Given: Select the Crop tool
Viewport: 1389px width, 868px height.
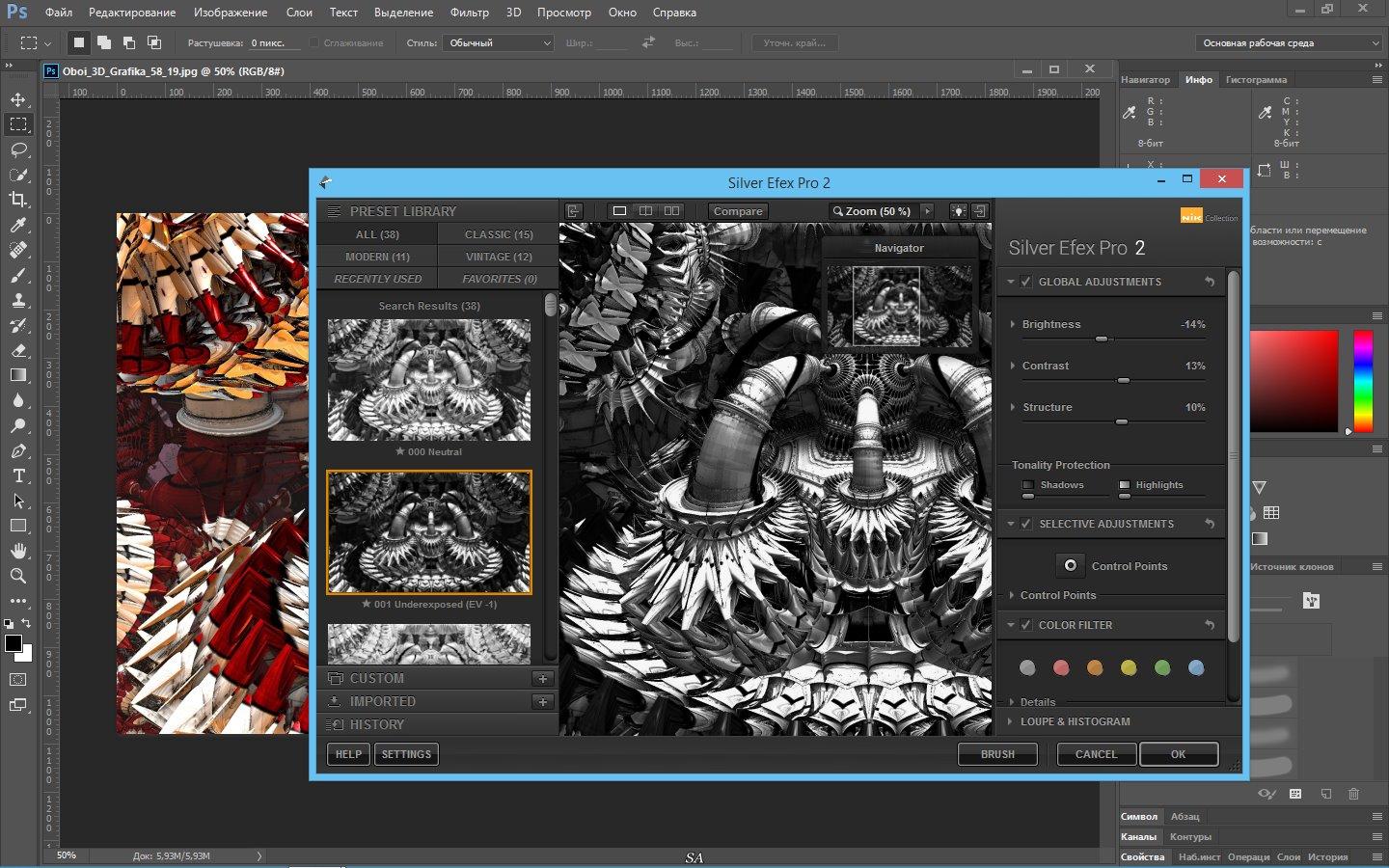Looking at the screenshot, I should pyautogui.click(x=18, y=200).
